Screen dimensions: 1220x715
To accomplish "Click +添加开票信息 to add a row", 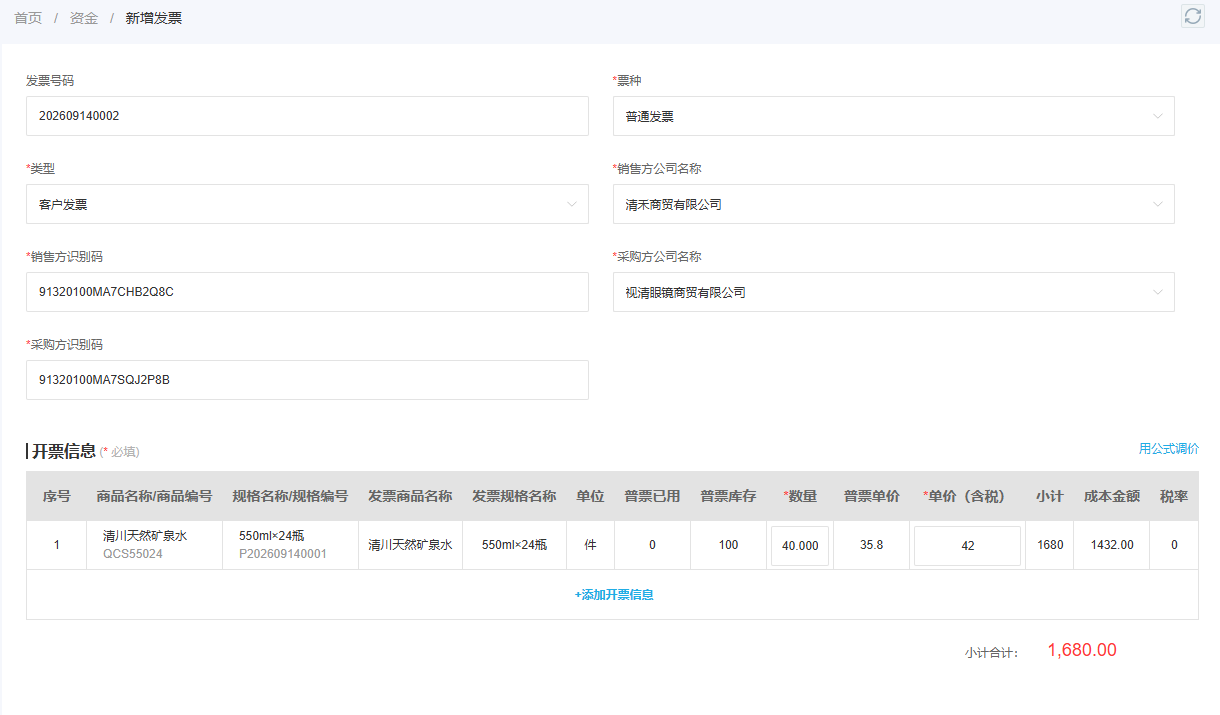I will coord(614,594).
